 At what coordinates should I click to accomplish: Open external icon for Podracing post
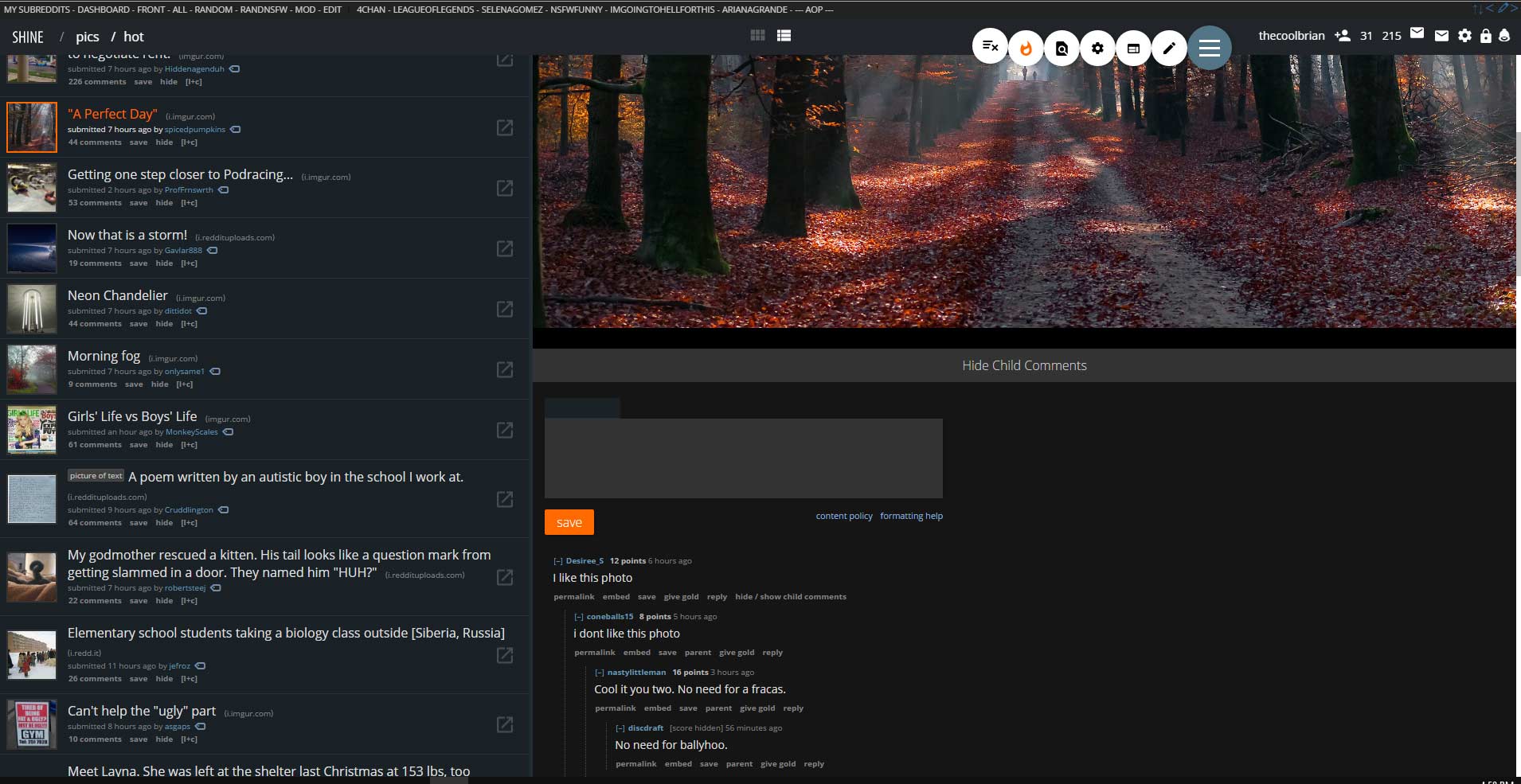click(505, 188)
